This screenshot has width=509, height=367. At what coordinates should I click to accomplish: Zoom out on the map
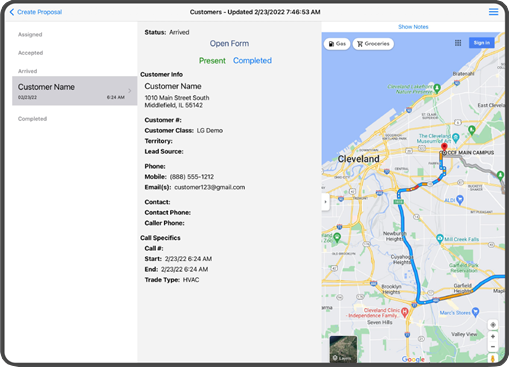click(x=493, y=347)
